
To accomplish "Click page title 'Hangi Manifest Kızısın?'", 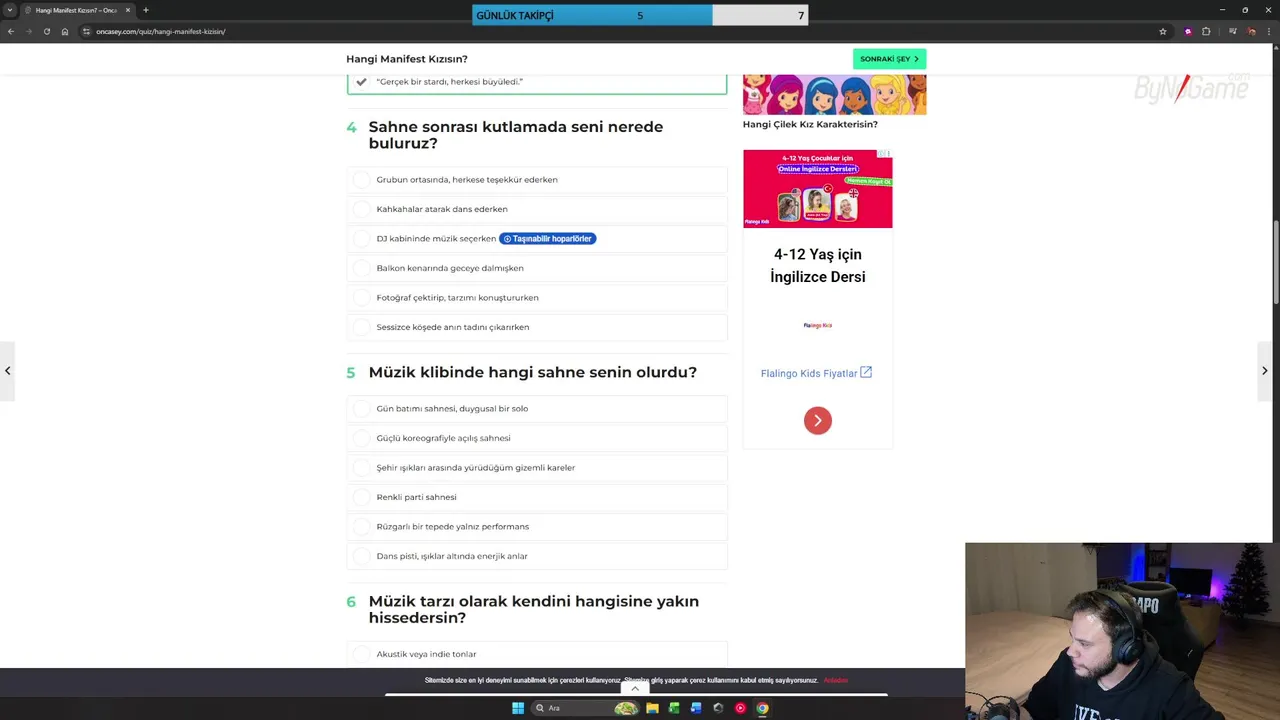I will coord(407,59).
